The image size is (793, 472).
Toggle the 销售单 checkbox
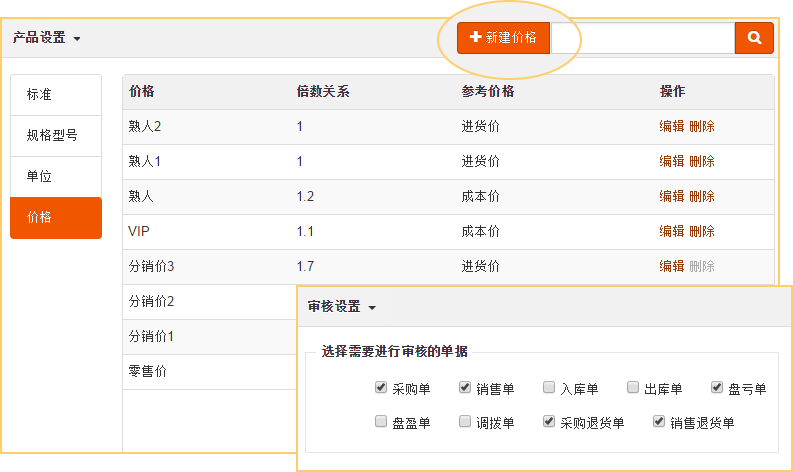click(x=465, y=388)
